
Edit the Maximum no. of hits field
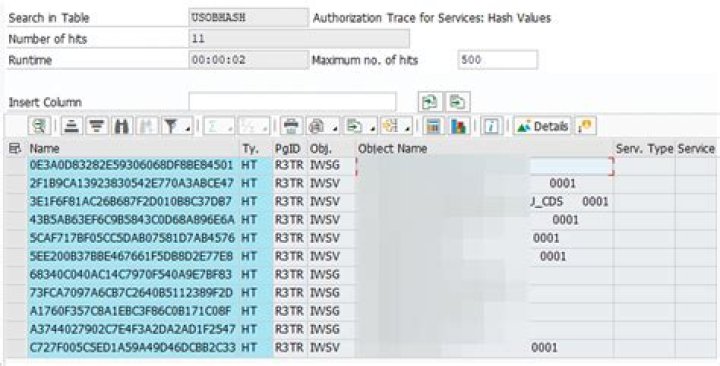click(x=497, y=60)
